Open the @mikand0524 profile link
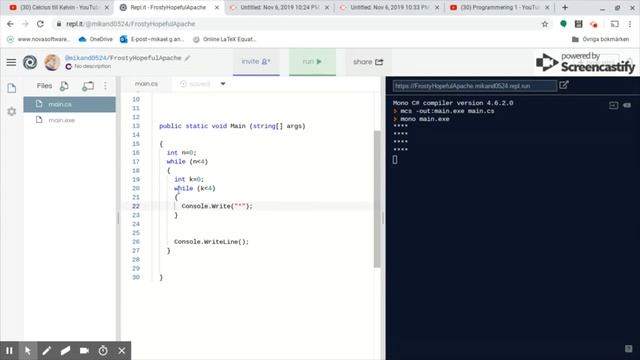The height and width of the screenshot is (360, 640). (86, 58)
